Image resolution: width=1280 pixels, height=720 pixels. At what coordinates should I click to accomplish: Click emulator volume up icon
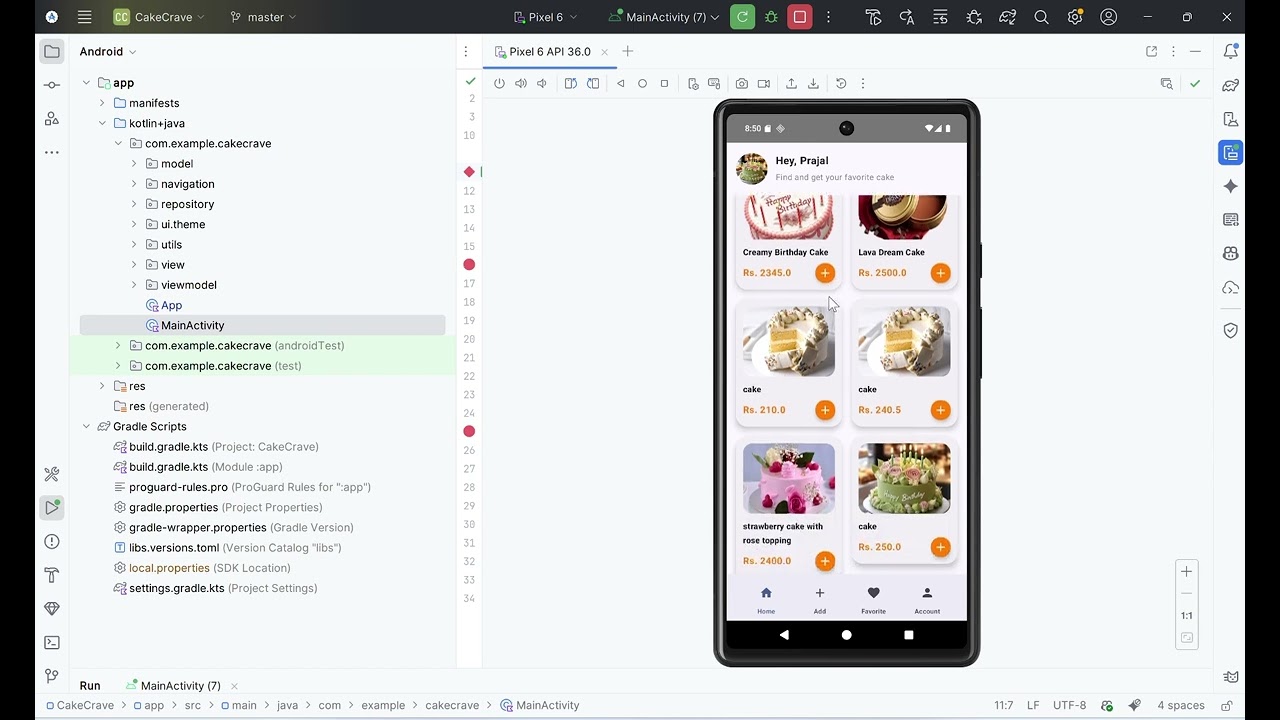coord(521,84)
